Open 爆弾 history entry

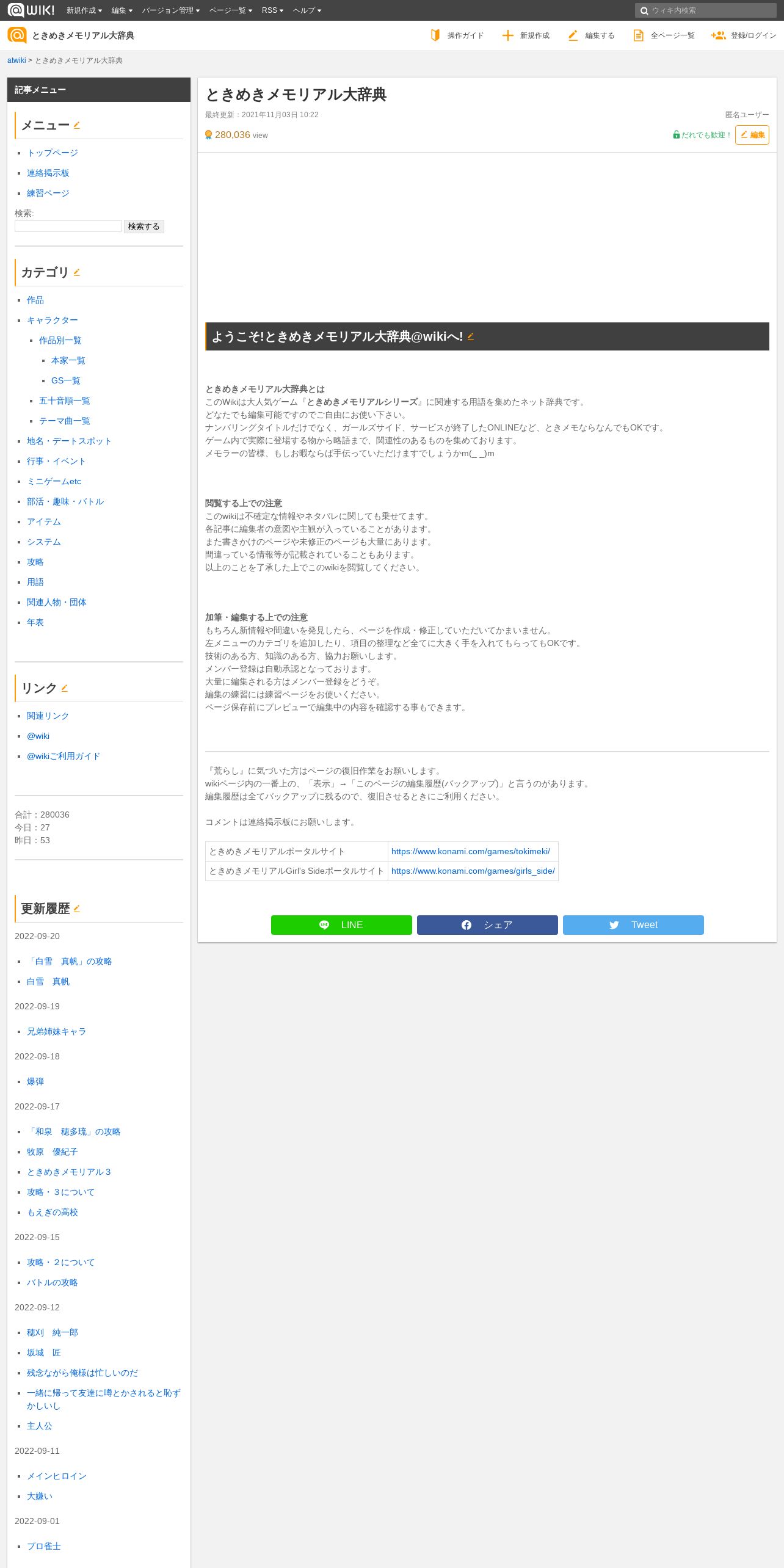coord(35,1081)
